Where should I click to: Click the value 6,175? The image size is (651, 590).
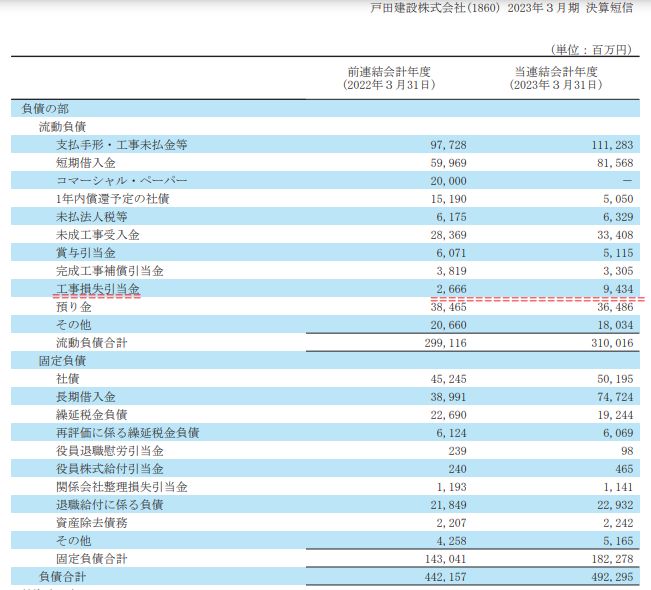click(x=451, y=217)
